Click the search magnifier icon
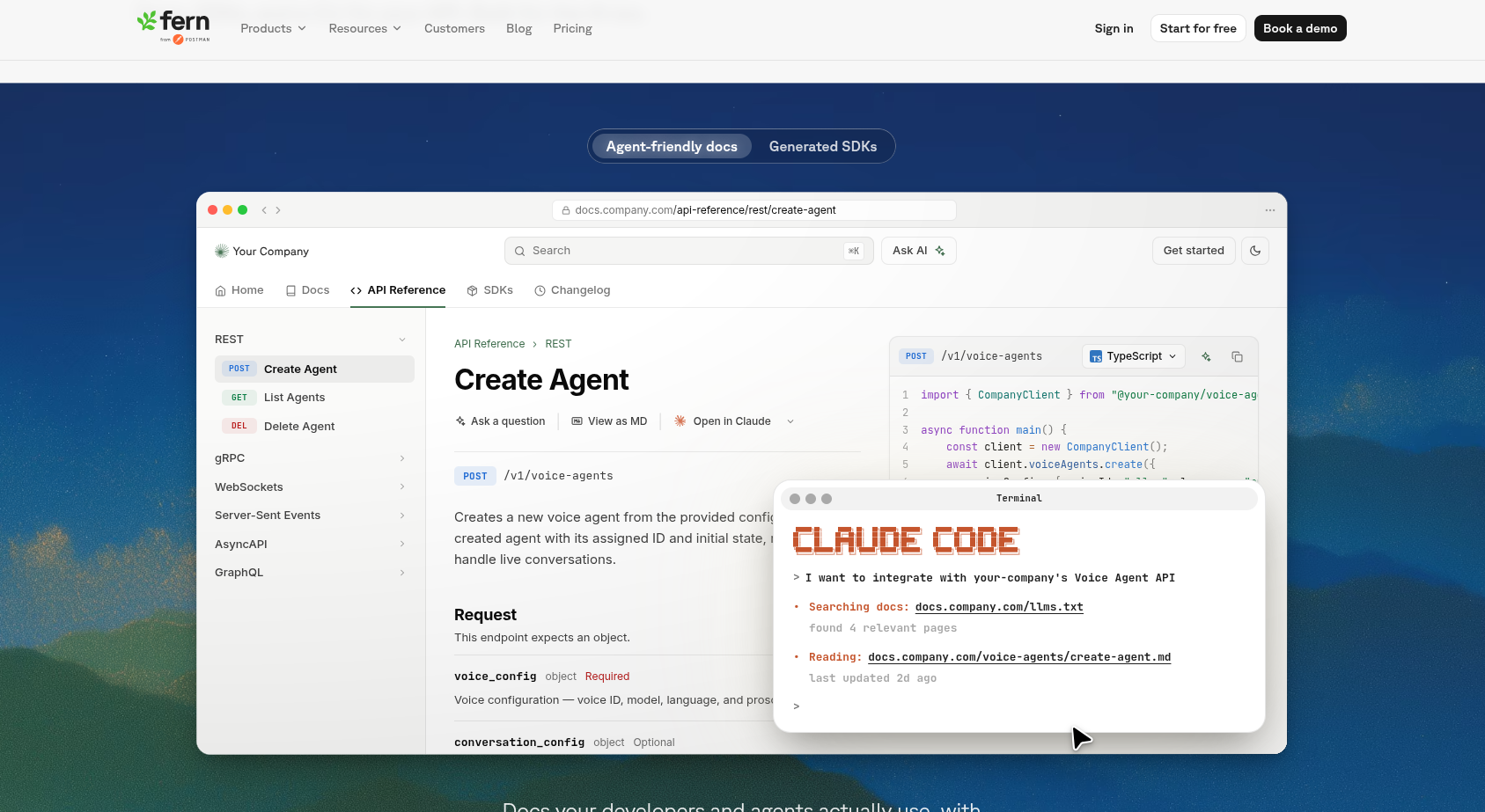 520,251
